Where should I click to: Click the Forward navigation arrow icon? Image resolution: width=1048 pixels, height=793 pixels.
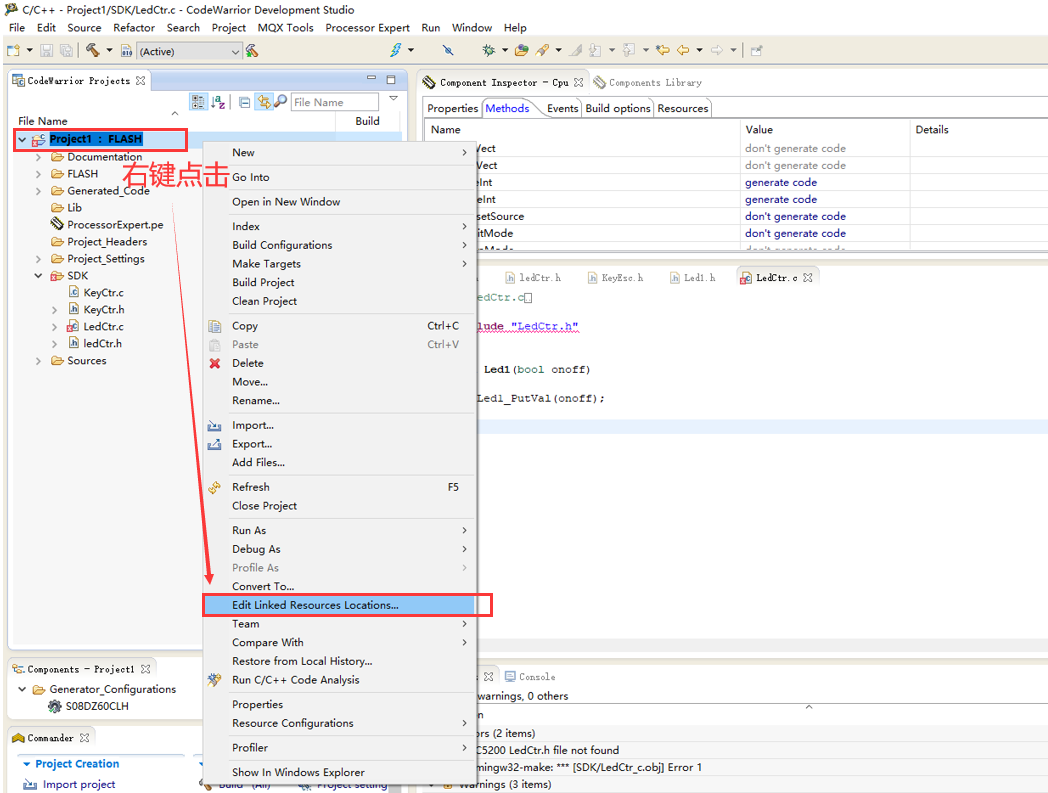[716, 50]
